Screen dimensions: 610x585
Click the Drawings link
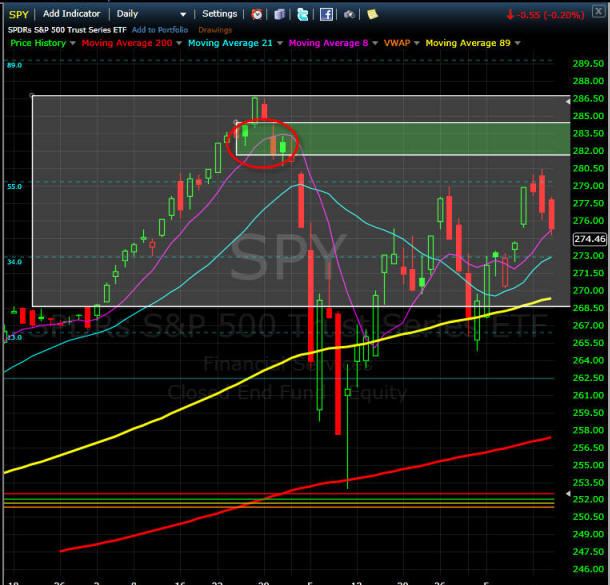(215, 30)
